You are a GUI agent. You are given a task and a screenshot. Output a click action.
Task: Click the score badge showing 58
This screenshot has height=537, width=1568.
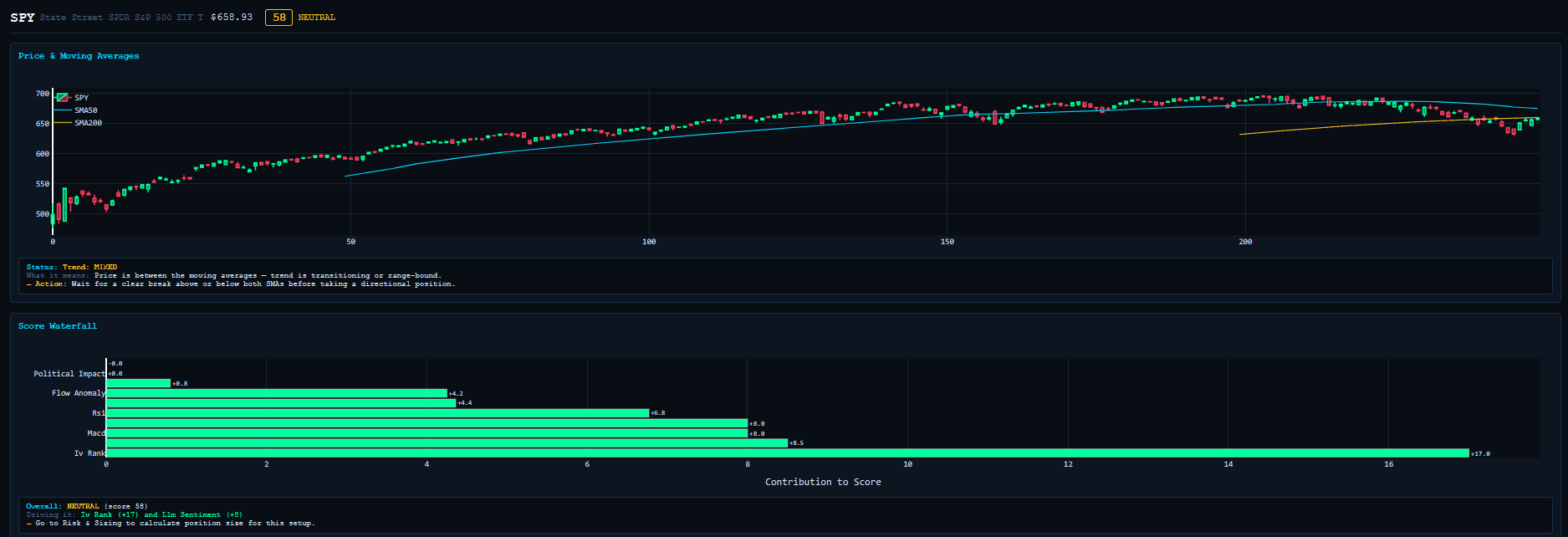pos(278,18)
